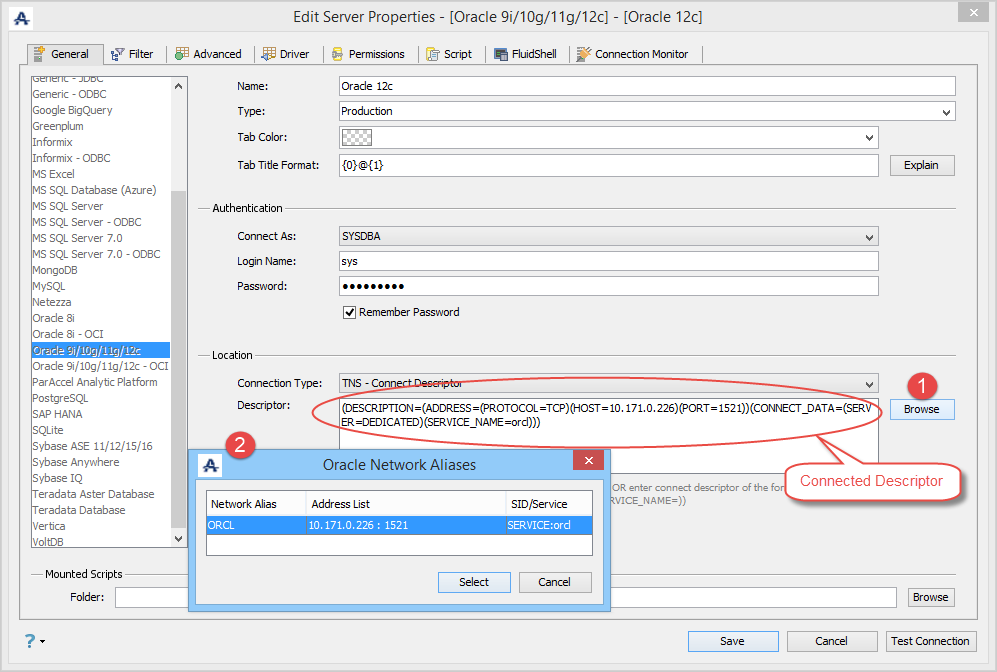Select MongoDB in the server type list
The width and height of the screenshot is (997, 672).
(x=55, y=270)
